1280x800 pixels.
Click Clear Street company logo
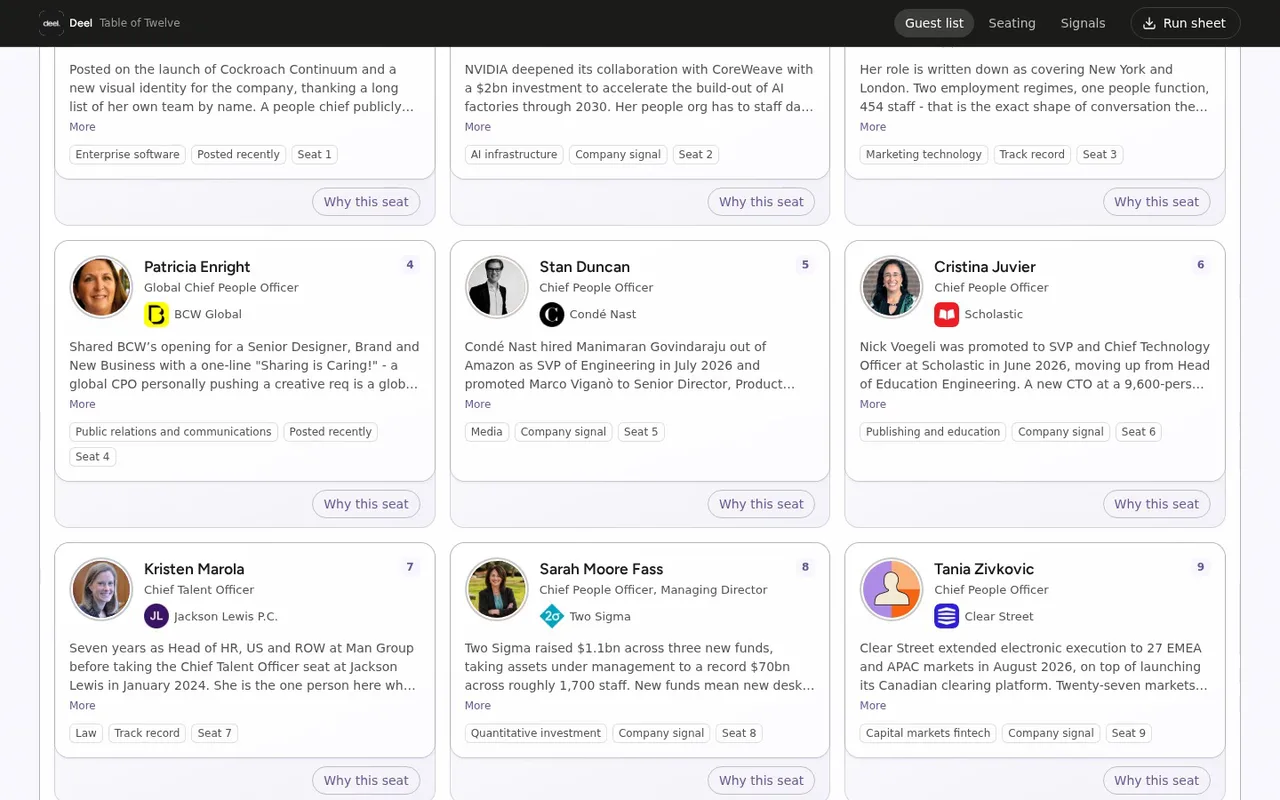[947, 616]
